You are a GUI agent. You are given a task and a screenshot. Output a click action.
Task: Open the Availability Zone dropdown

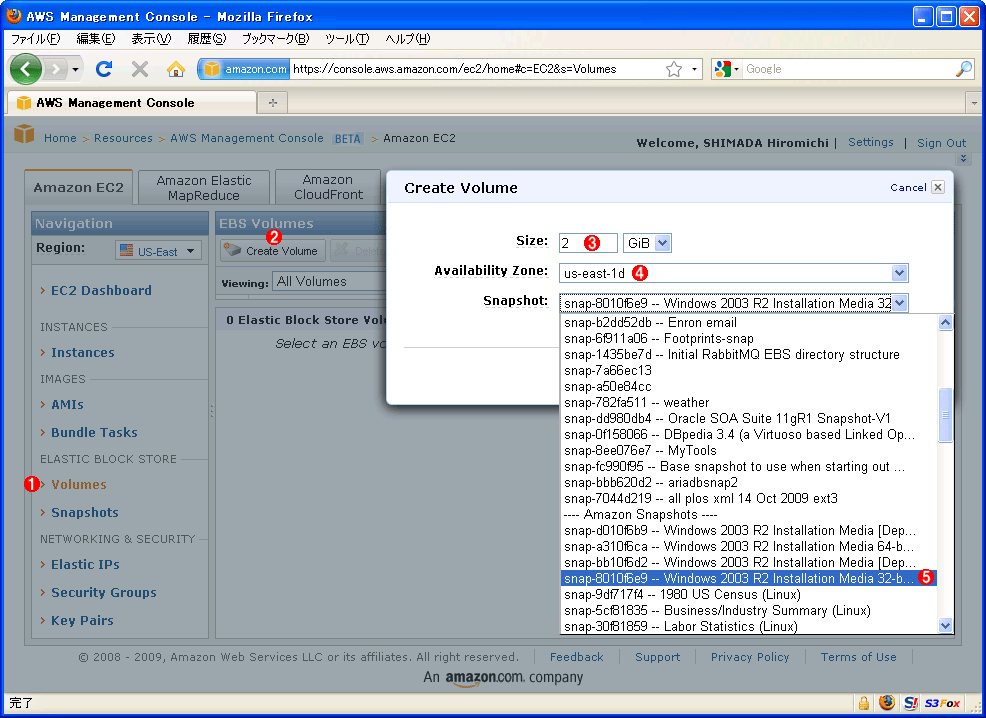click(x=899, y=273)
